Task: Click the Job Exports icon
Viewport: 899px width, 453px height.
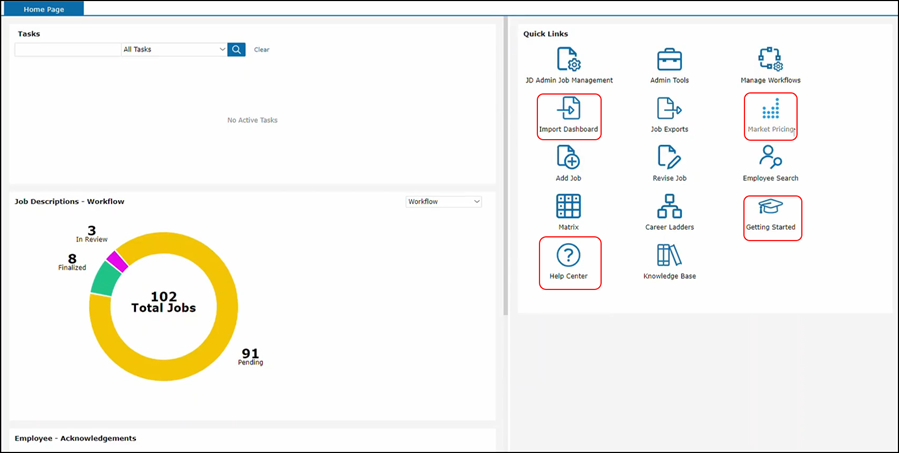Action: click(x=669, y=109)
